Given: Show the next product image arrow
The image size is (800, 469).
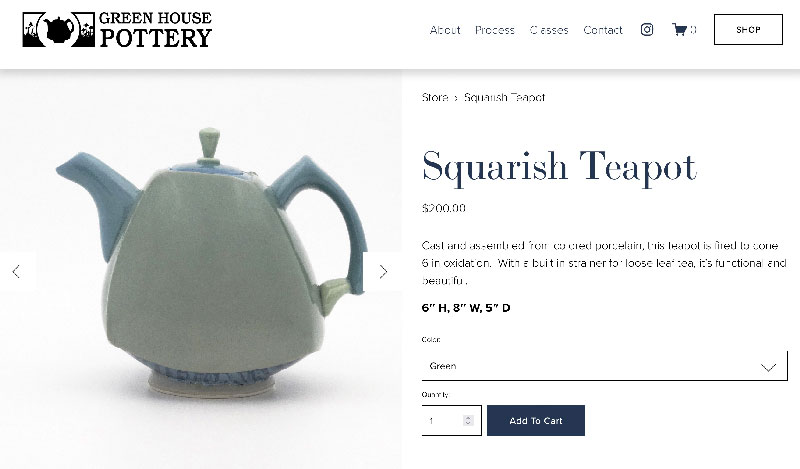Looking at the screenshot, I should [x=383, y=271].
